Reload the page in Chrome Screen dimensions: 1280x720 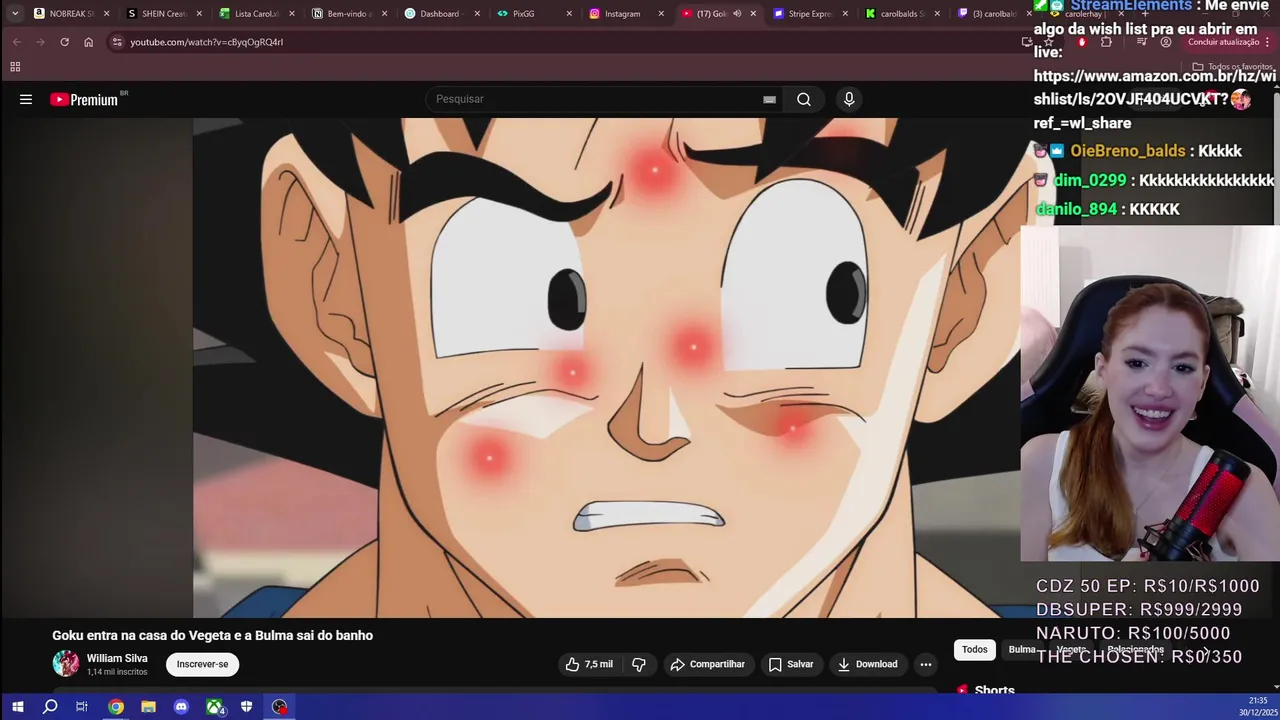tap(64, 42)
